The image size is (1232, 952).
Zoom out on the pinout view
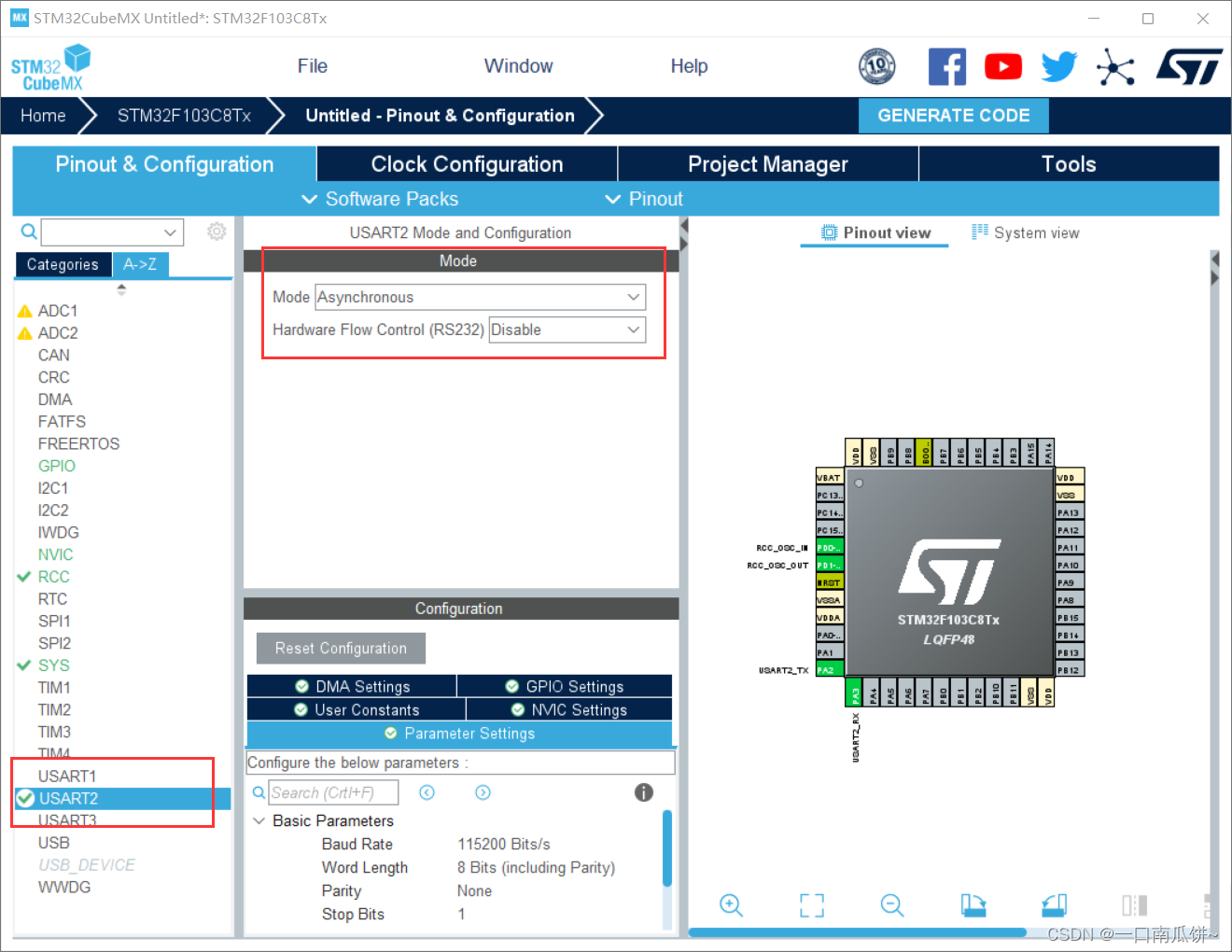point(892,904)
